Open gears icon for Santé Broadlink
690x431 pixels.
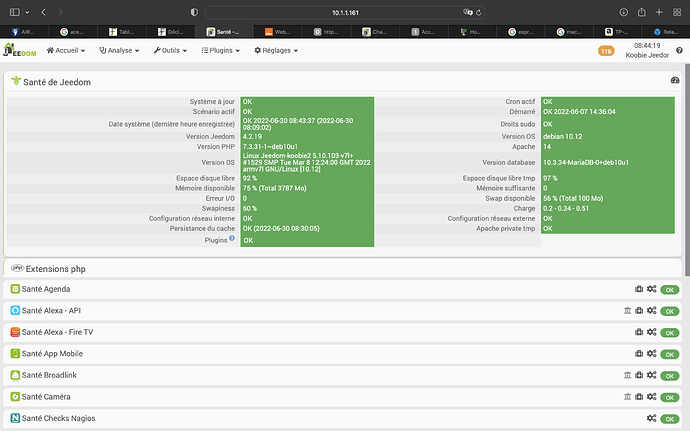tap(652, 375)
